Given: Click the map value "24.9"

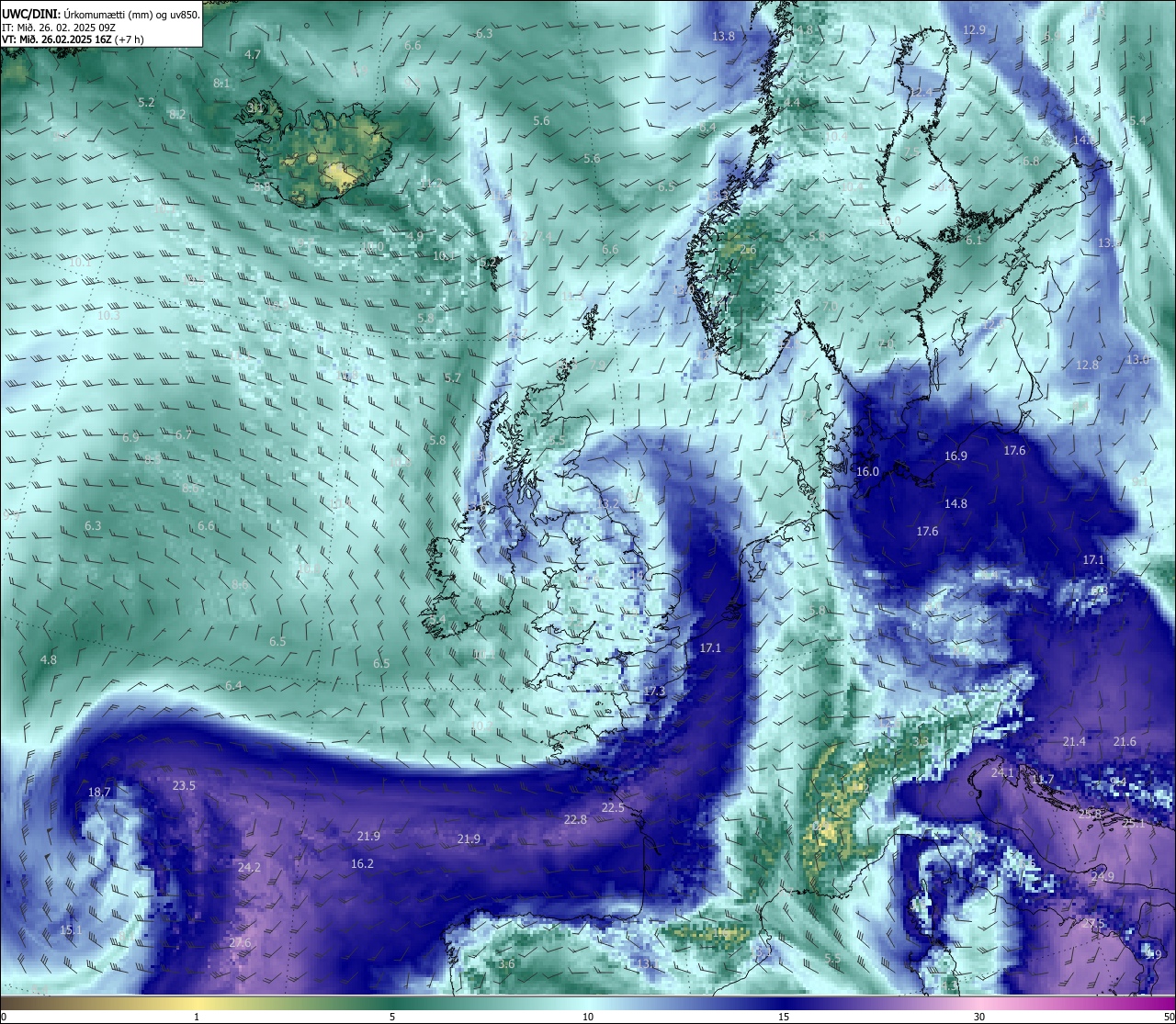Looking at the screenshot, I should point(1102,877).
